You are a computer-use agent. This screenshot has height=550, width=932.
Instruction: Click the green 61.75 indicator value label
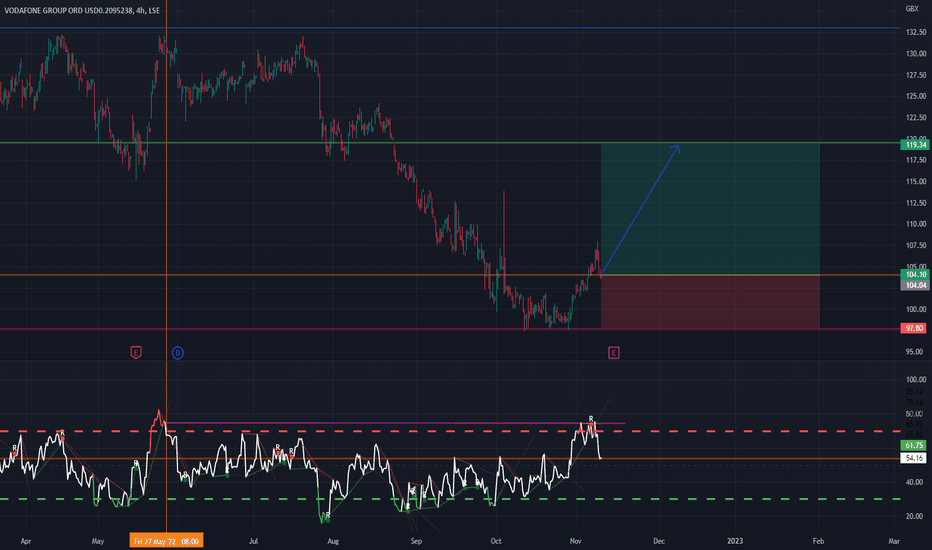click(914, 445)
